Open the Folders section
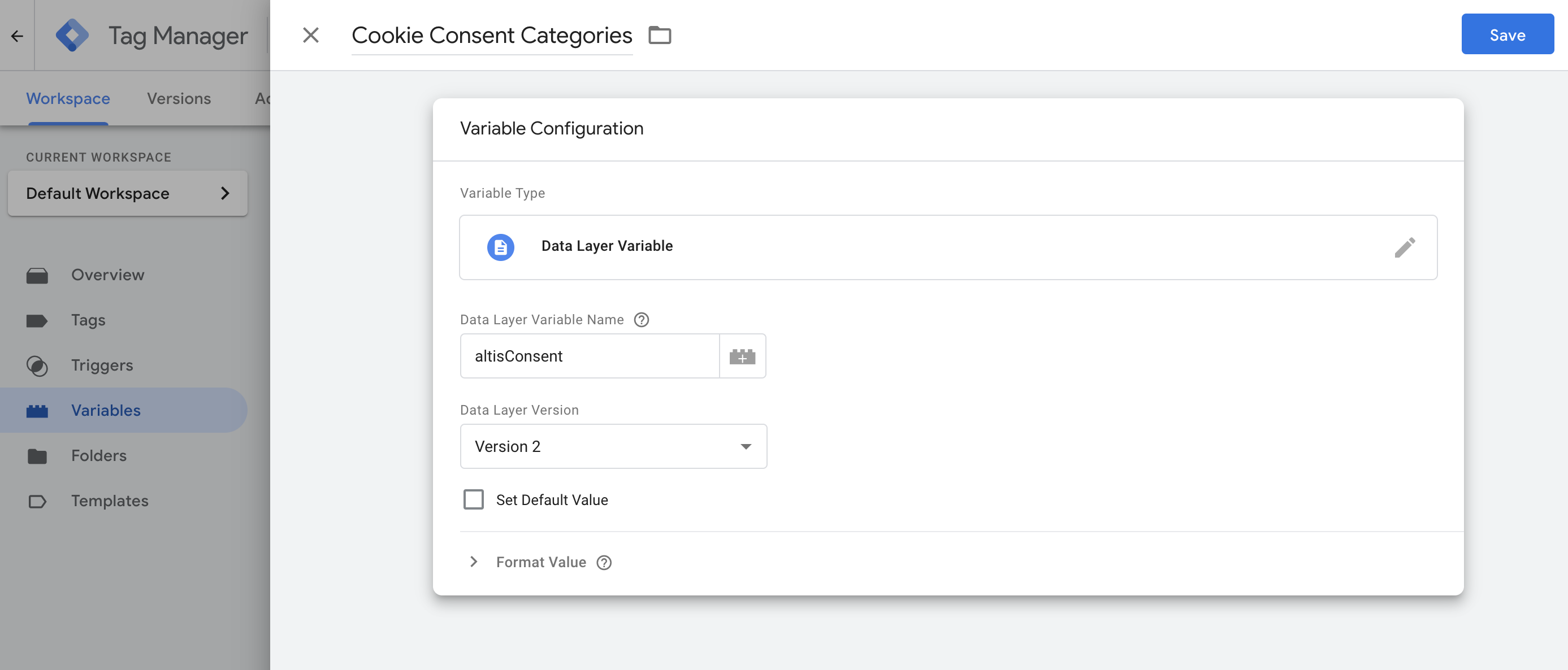Image resolution: width=1568 pixels, height=670 pixels. pos(98,455)
